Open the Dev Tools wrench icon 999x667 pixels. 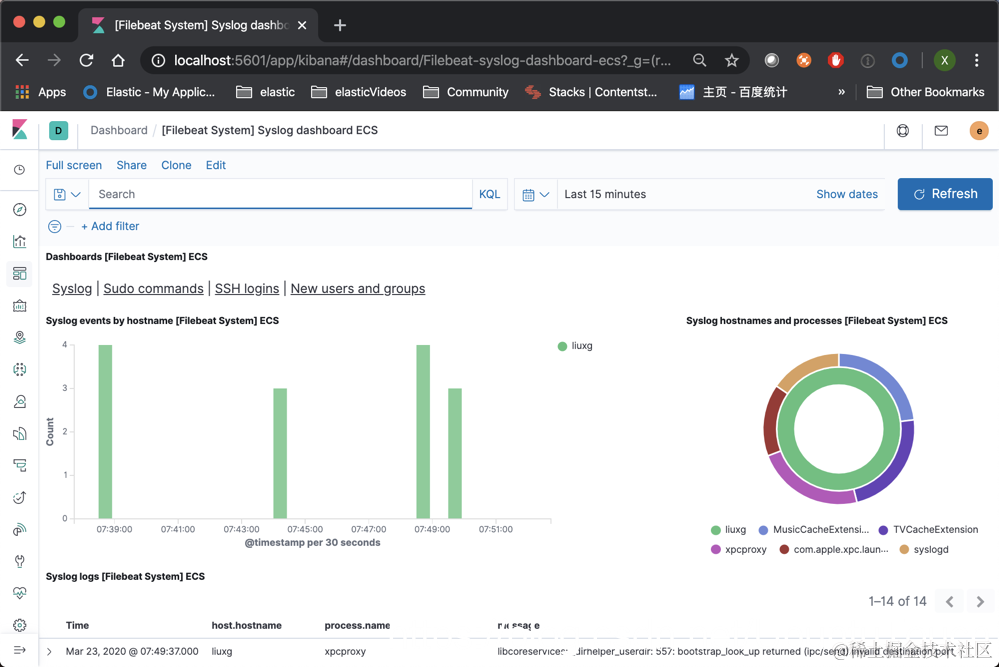pos(20,561)
